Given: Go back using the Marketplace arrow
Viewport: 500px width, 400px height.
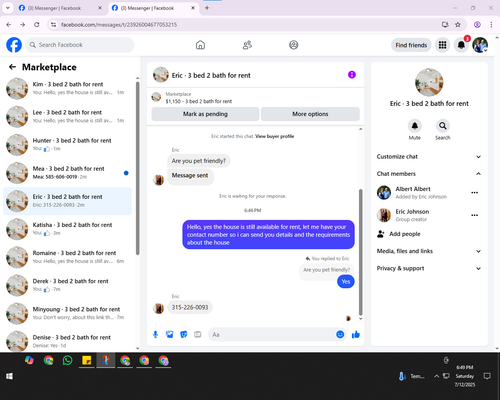Looking at the screenshot, I should 12,67.
